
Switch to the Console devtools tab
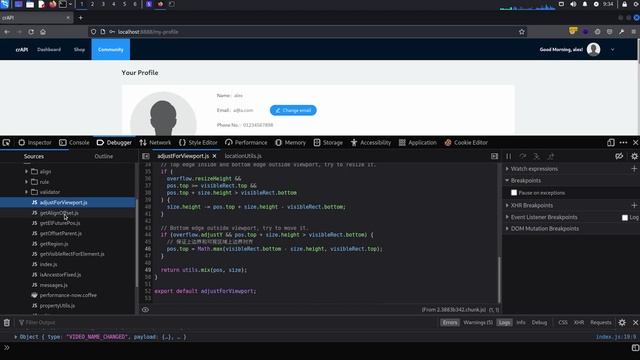click(74, 142)
